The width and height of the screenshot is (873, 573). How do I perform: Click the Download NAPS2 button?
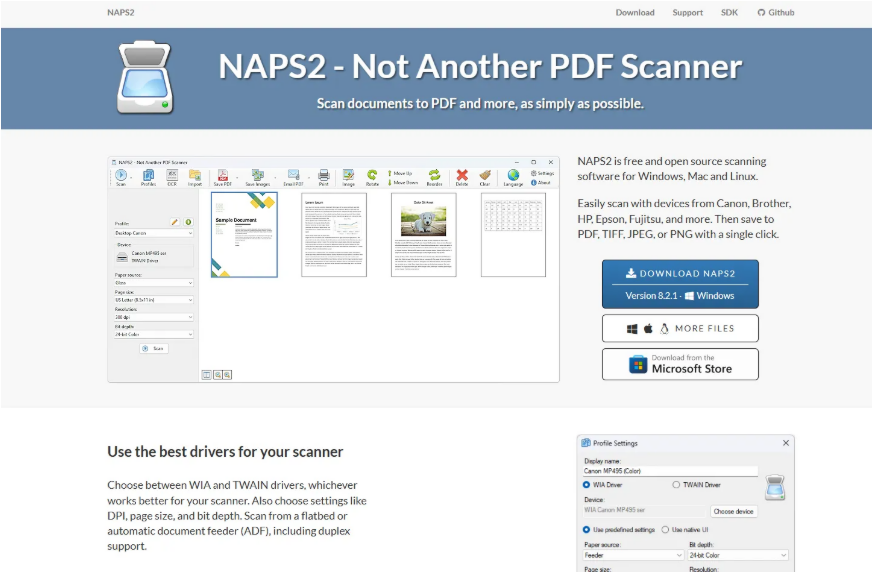point(680,284)
